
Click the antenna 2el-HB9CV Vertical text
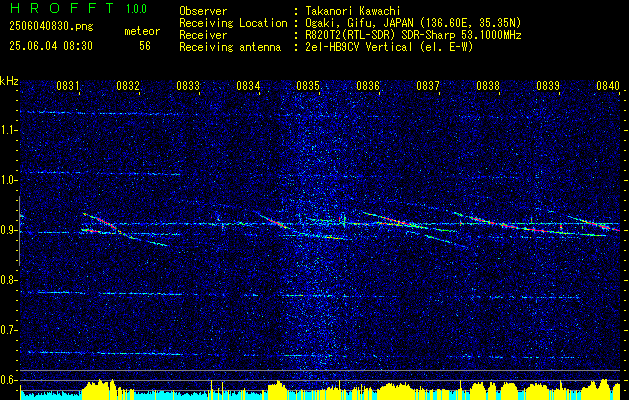click(389, 47)
